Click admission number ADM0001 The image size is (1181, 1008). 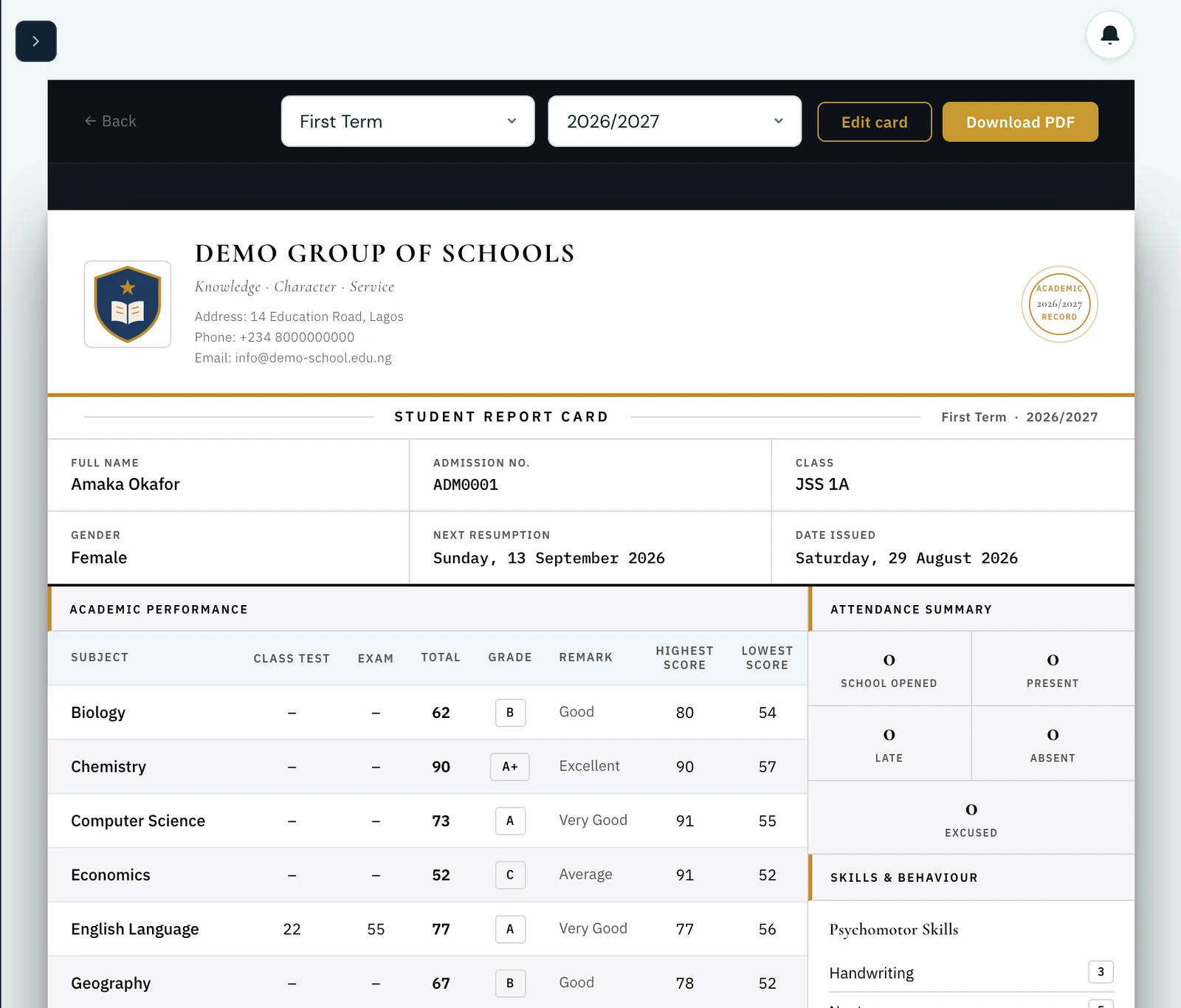pos(466,485)
